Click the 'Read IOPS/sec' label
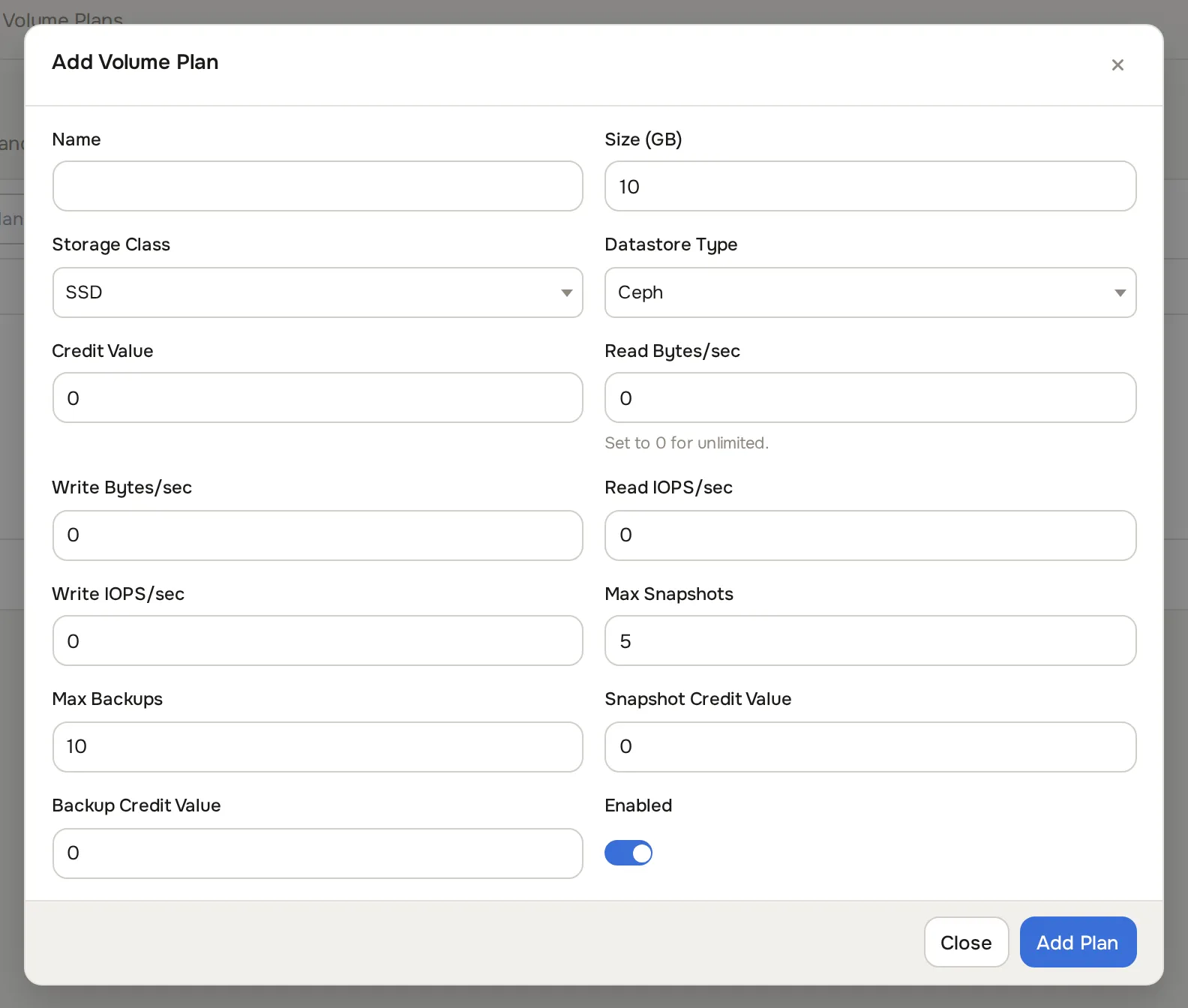1188x1008 pixels. click(x=669, y=487)
